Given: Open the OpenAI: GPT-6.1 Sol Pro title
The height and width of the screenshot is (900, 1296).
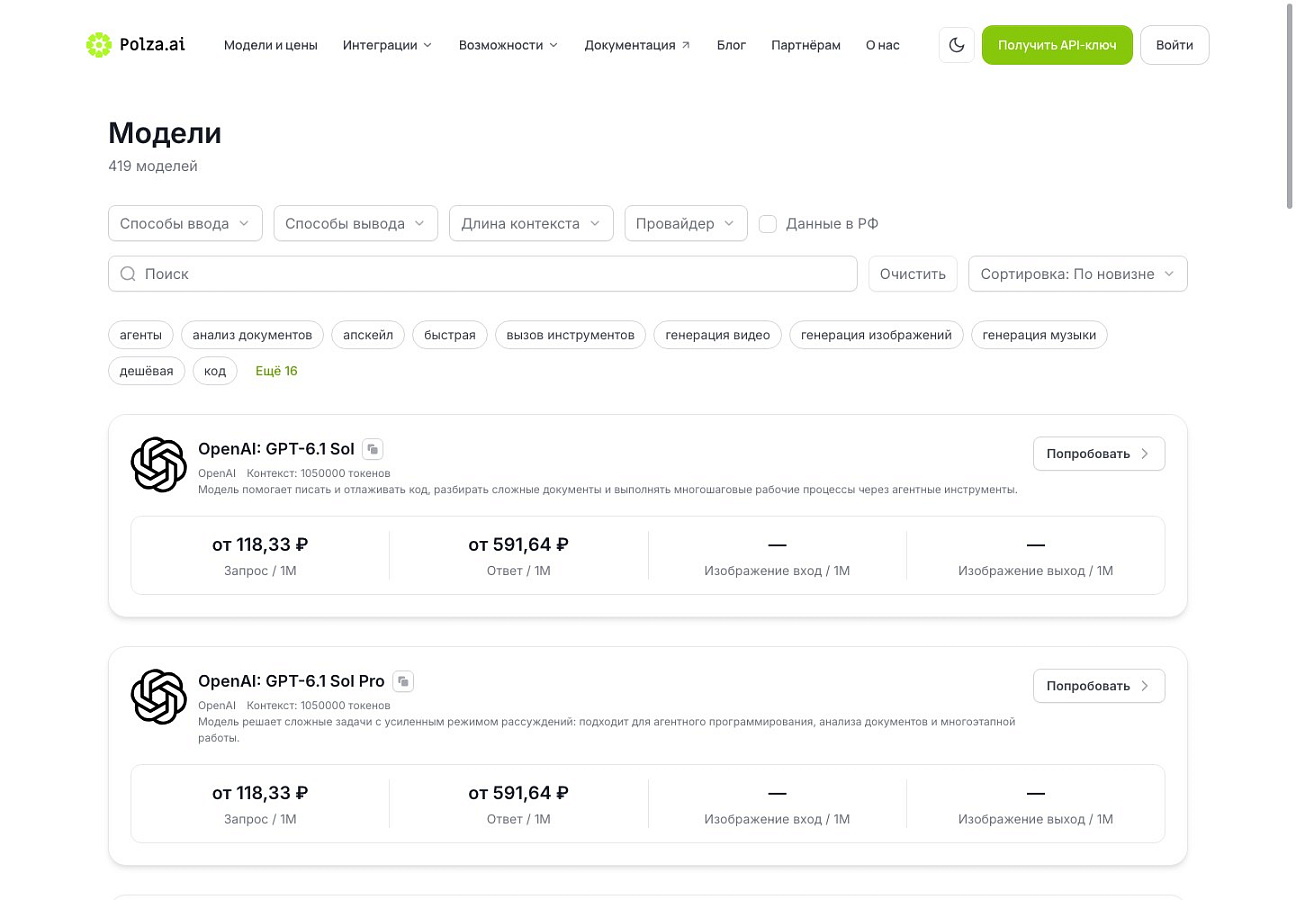Looking at the screenshot, I should click(x=291, y=681).
